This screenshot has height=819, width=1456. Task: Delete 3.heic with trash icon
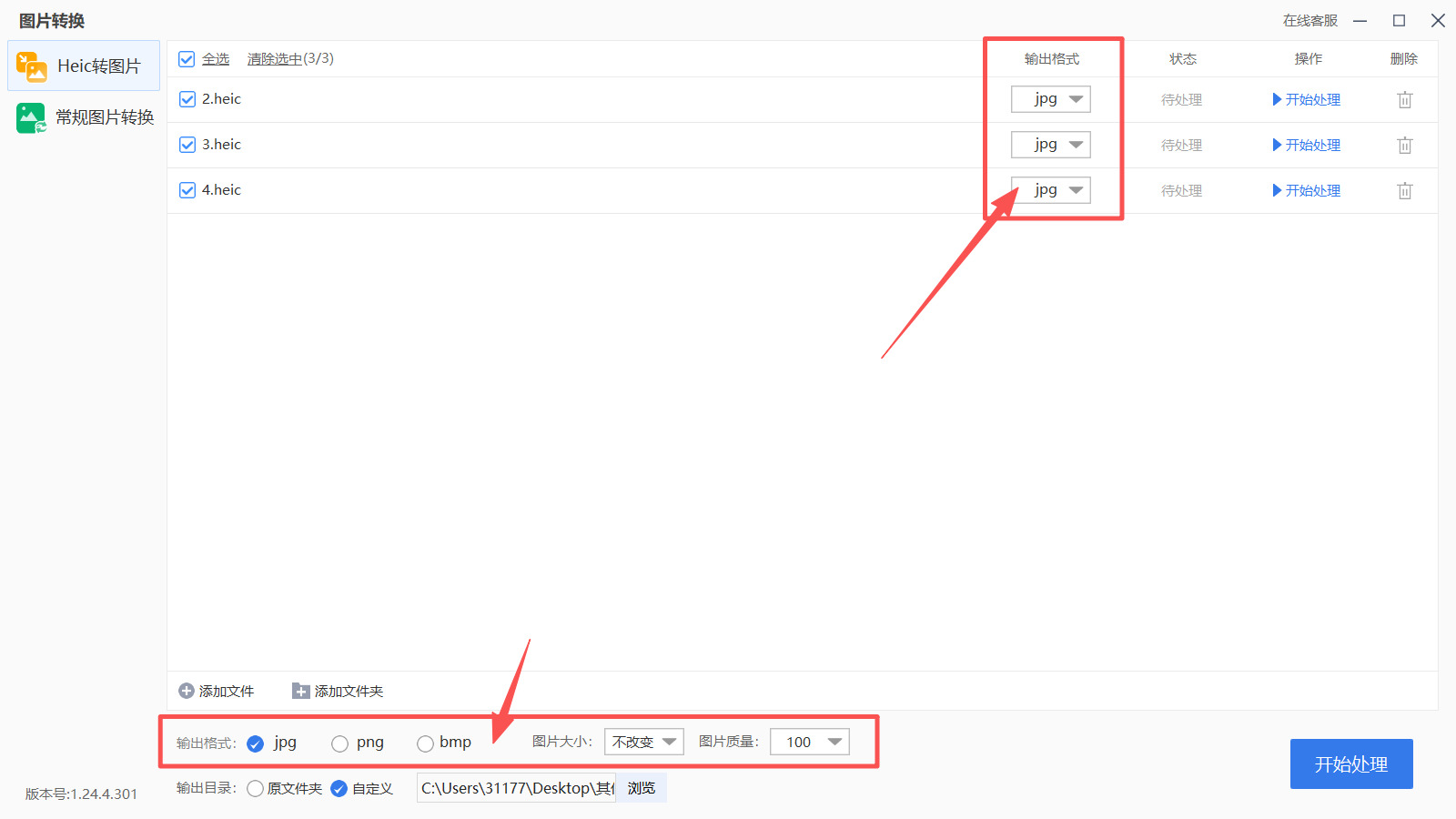click(1405, 146)
